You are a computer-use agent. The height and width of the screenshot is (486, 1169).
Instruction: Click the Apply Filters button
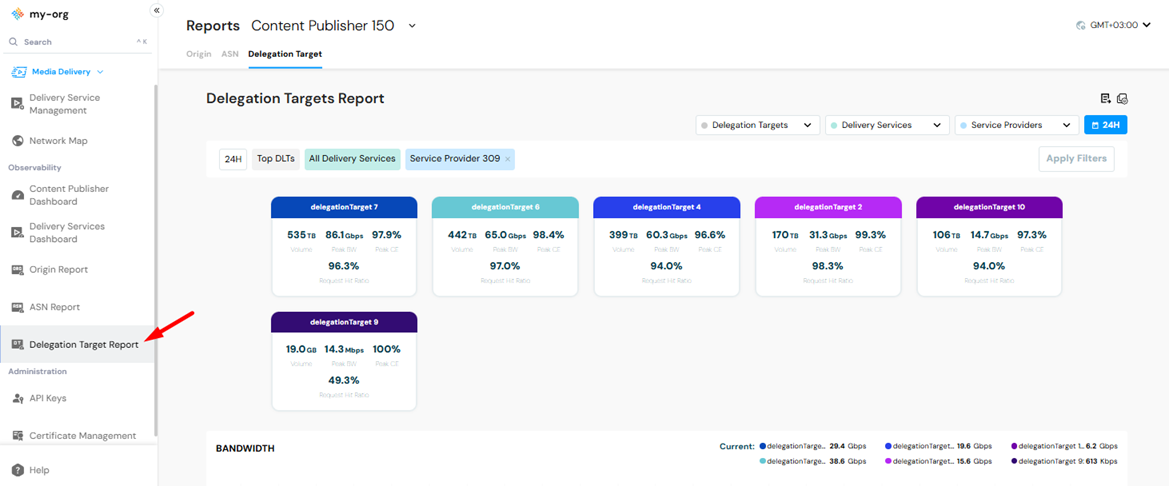1076,159
